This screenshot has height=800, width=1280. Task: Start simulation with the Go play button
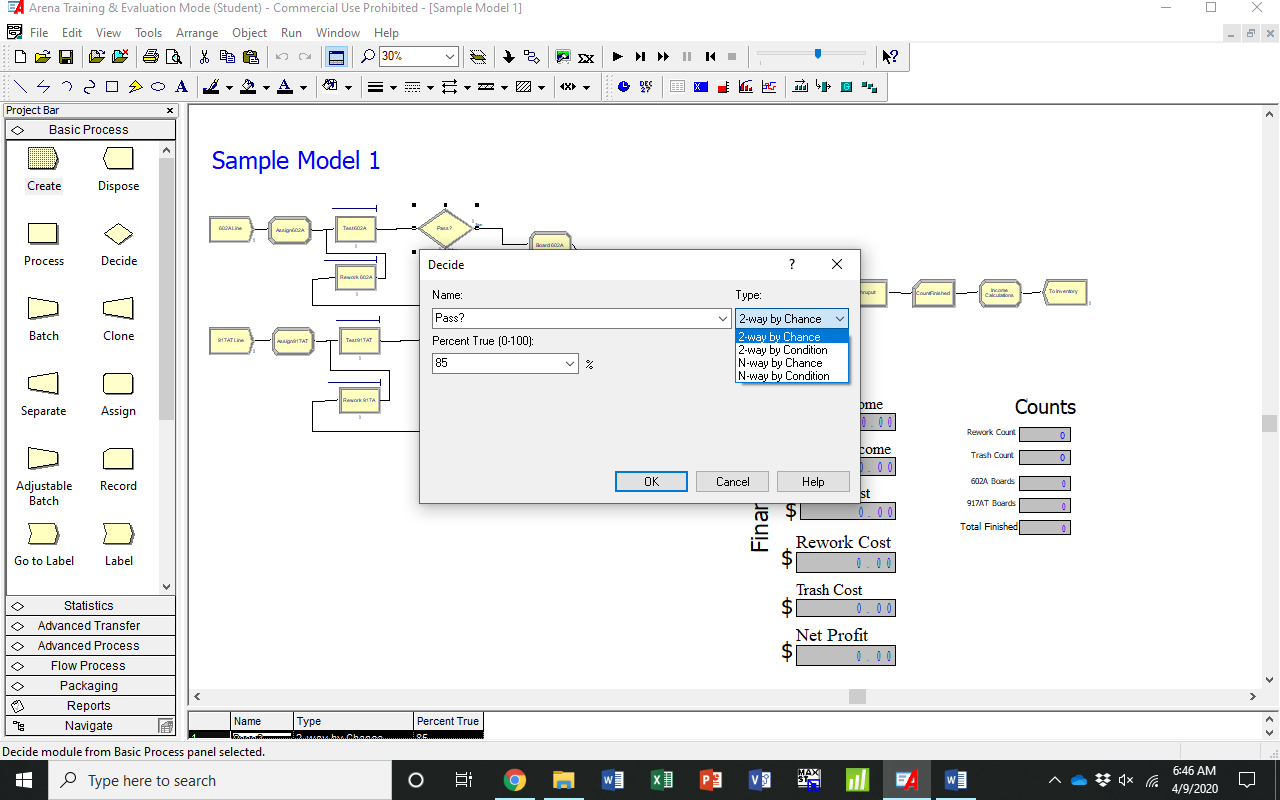click(x=617, y=57)
